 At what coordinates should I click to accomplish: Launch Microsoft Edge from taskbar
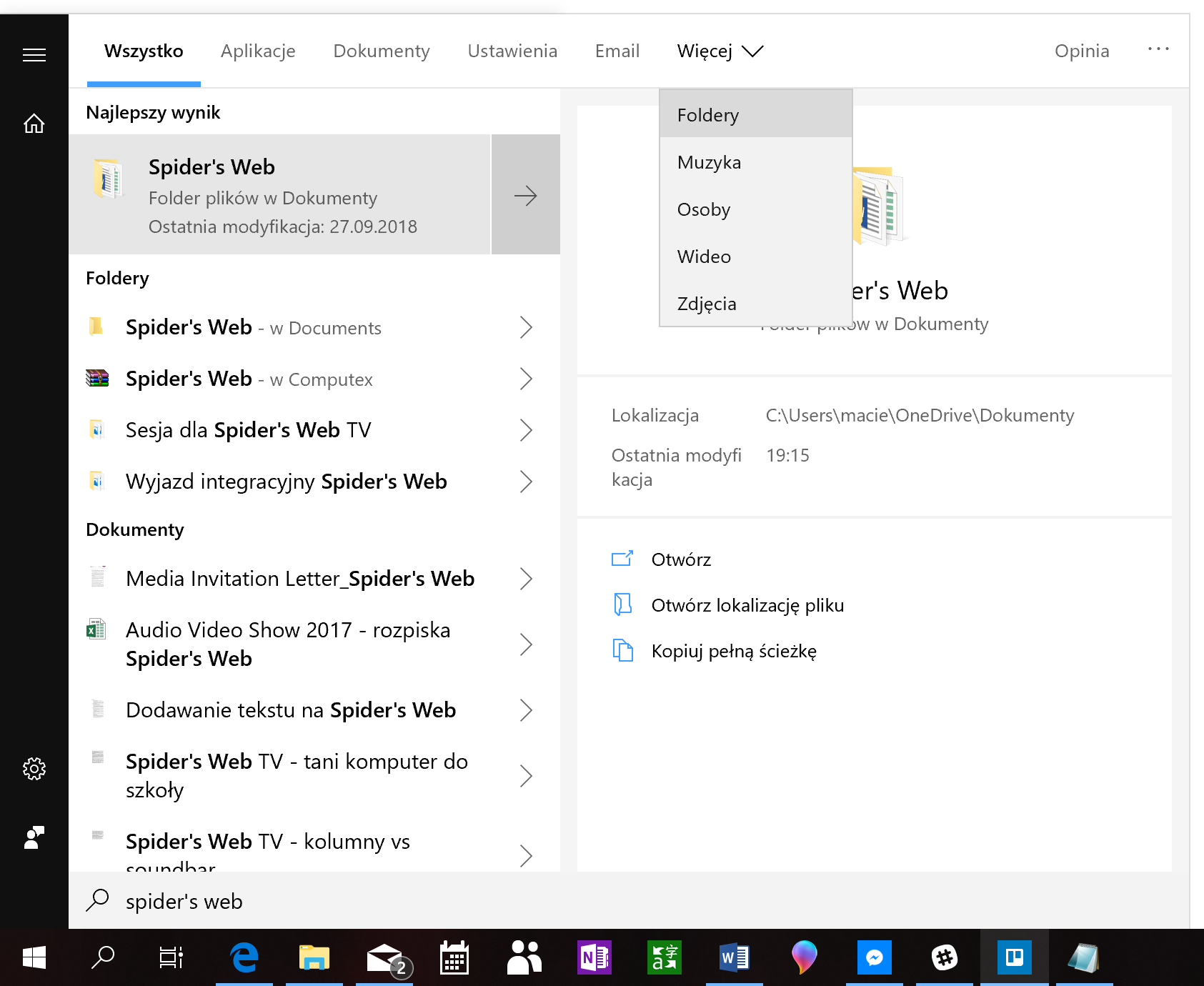point(244,957)
